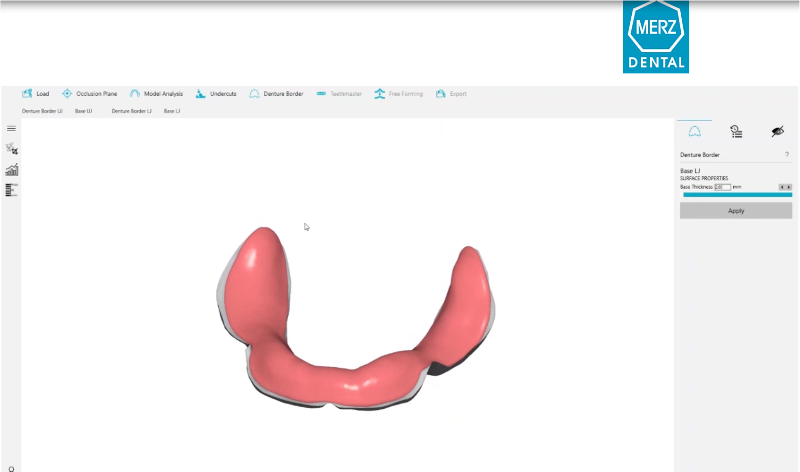Open the Teethmaster step
This screenshot has height=472, width=800.
(321, 94)
